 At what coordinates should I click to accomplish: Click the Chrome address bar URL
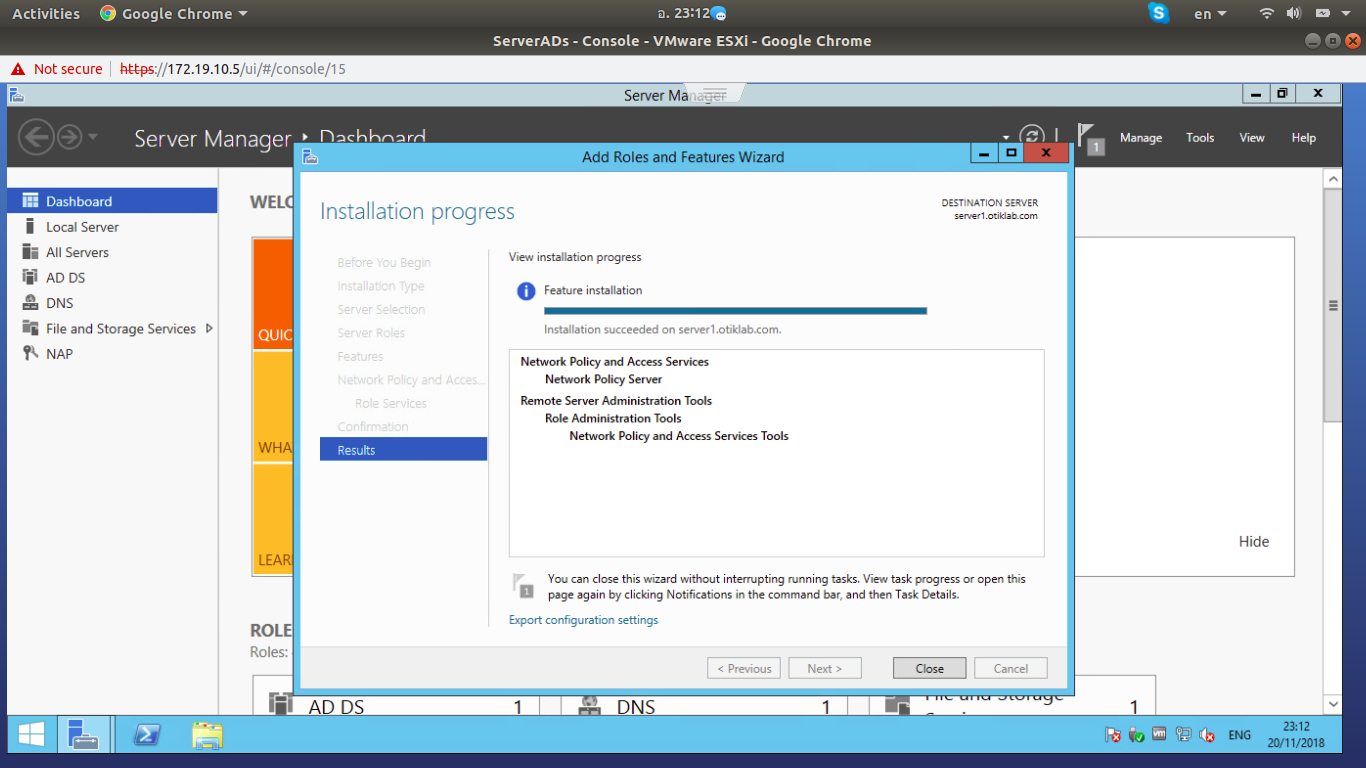point(233,69)
